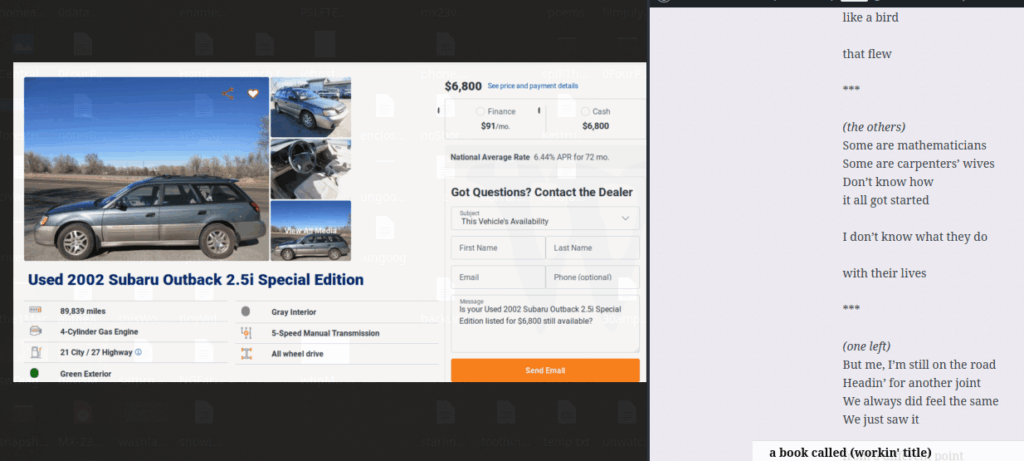Click inside the Message text area
Viewport: 1024px width, 461px height.
(545, 324)
